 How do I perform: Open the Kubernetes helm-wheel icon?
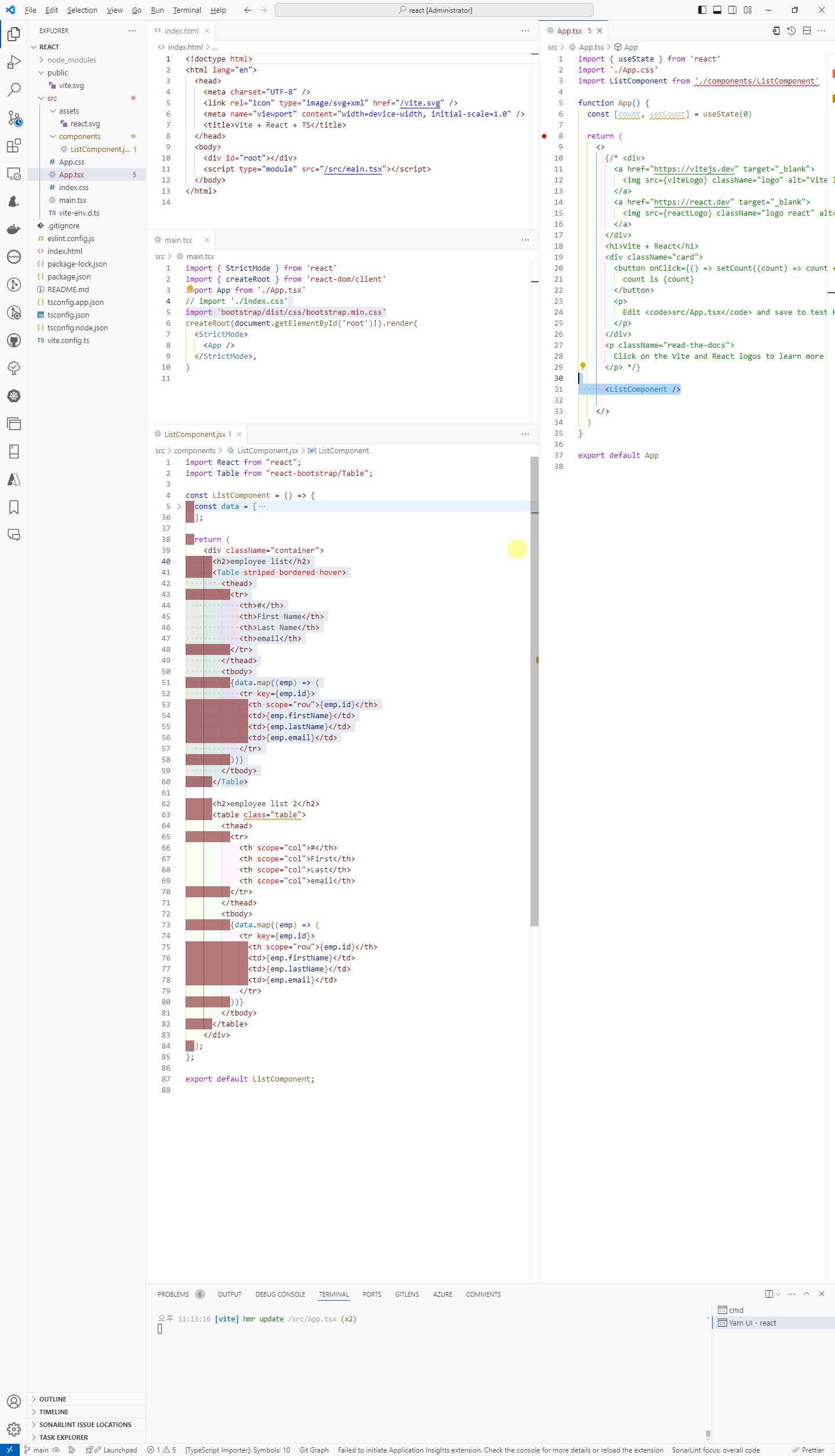point(14,396)
